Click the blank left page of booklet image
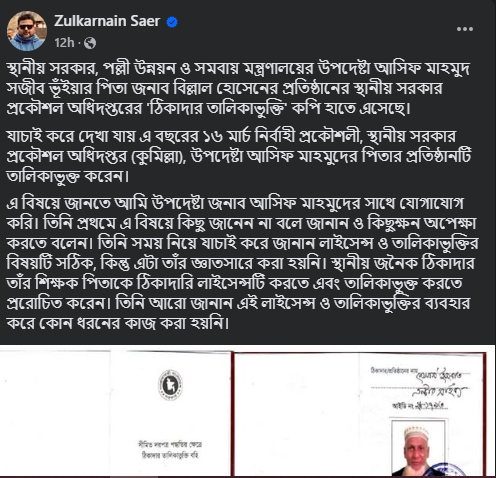496x478 pixels. 55,413
